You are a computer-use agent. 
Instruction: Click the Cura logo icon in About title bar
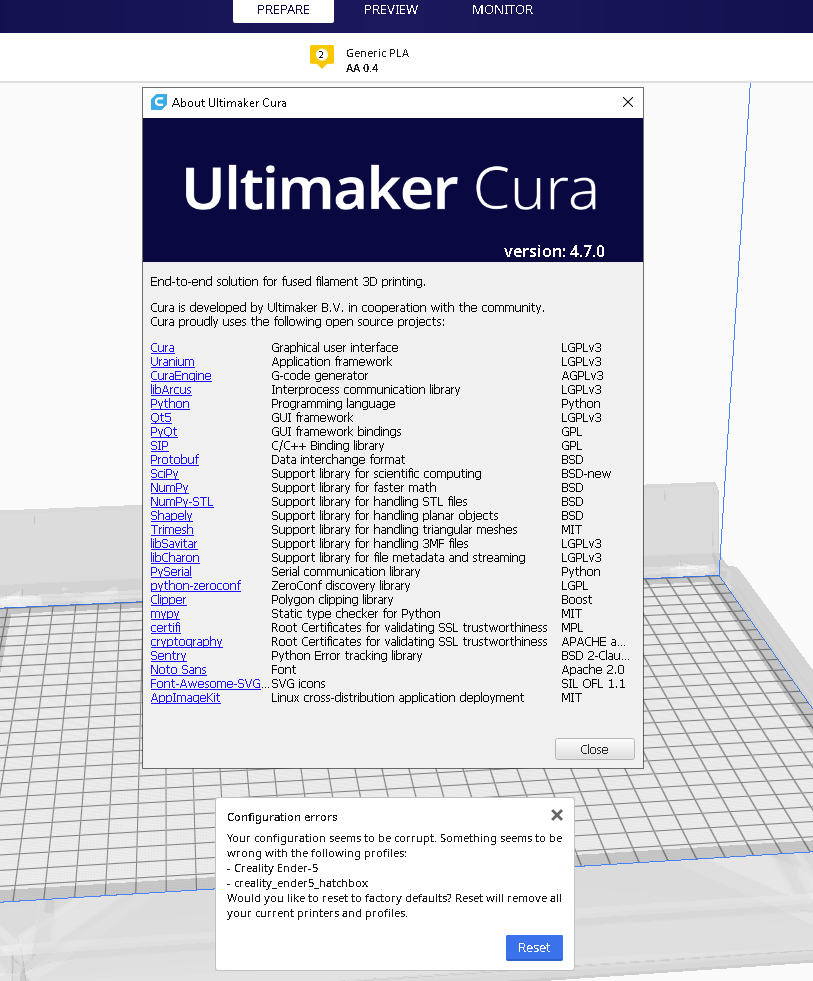159,102
